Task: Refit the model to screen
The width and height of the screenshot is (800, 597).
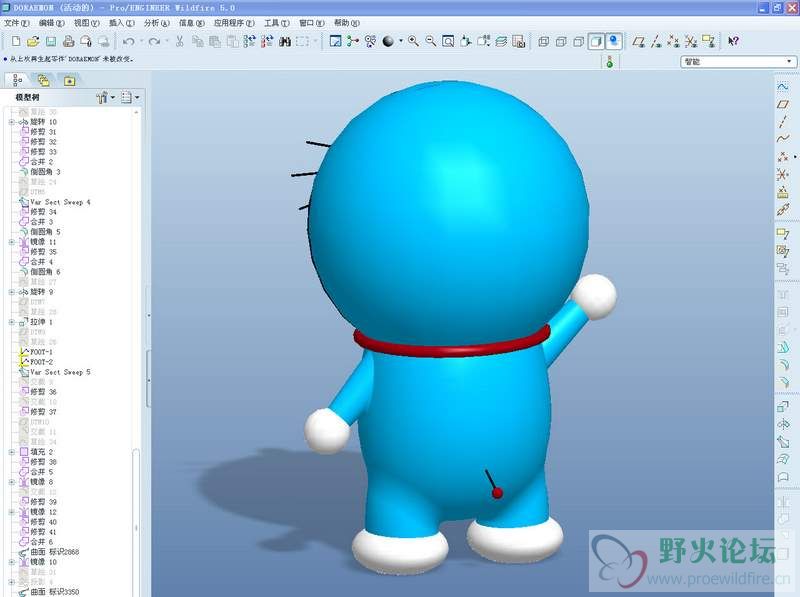Action: [448, 41]
